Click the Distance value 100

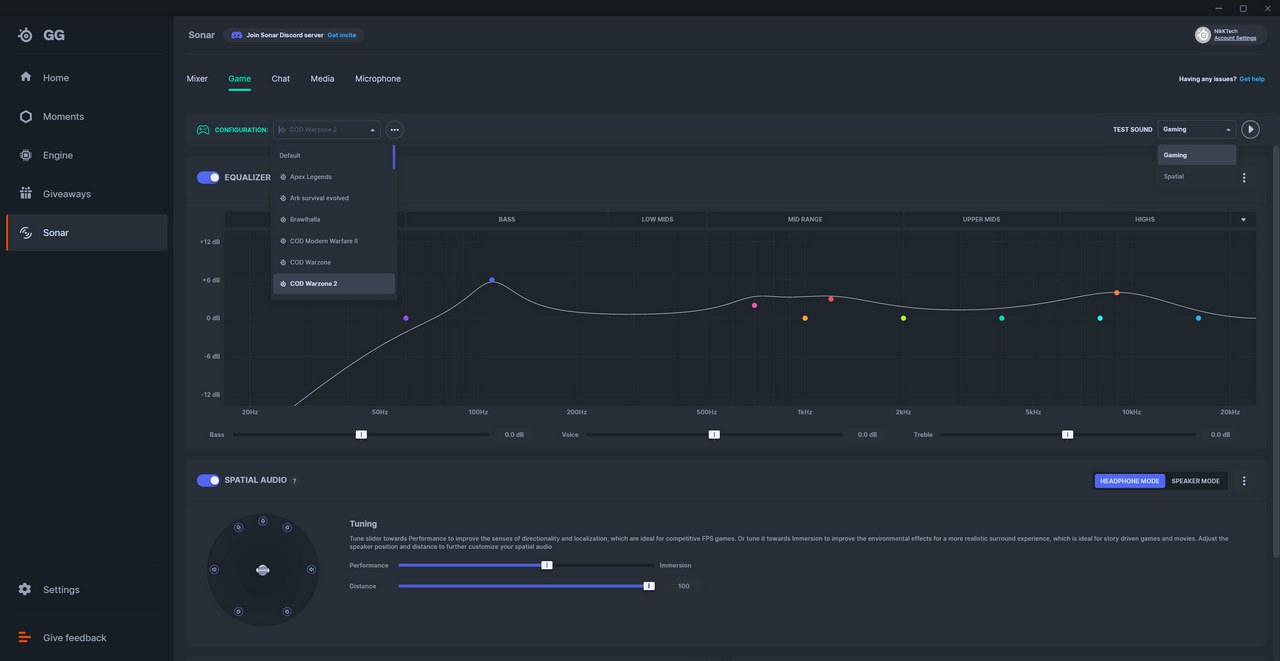point(684,586)
